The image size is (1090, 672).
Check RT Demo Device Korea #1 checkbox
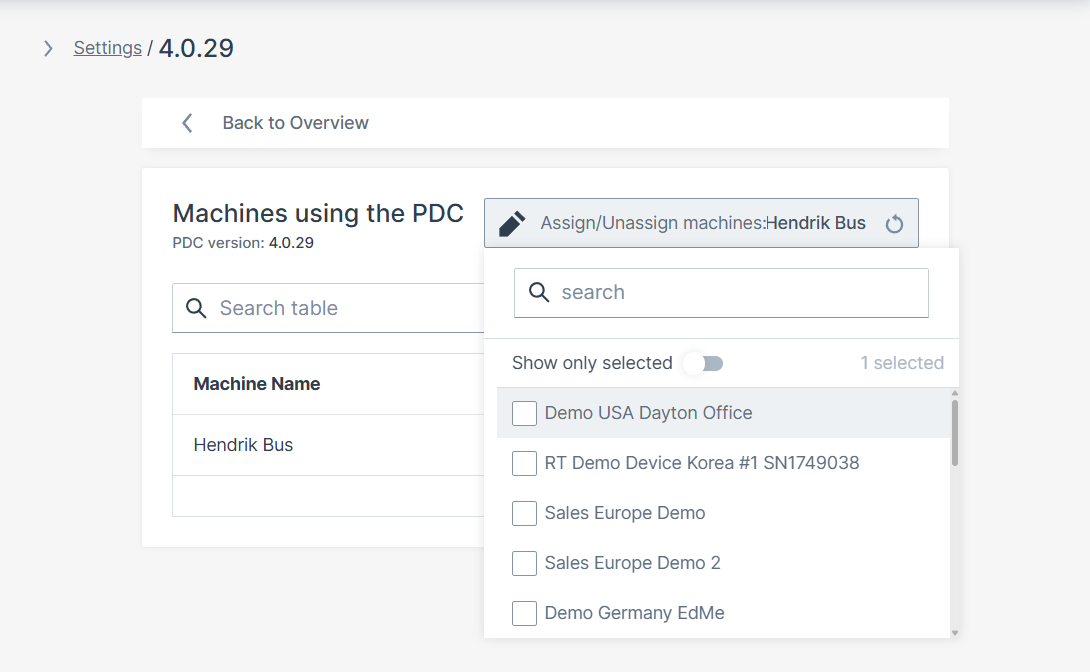525,463
